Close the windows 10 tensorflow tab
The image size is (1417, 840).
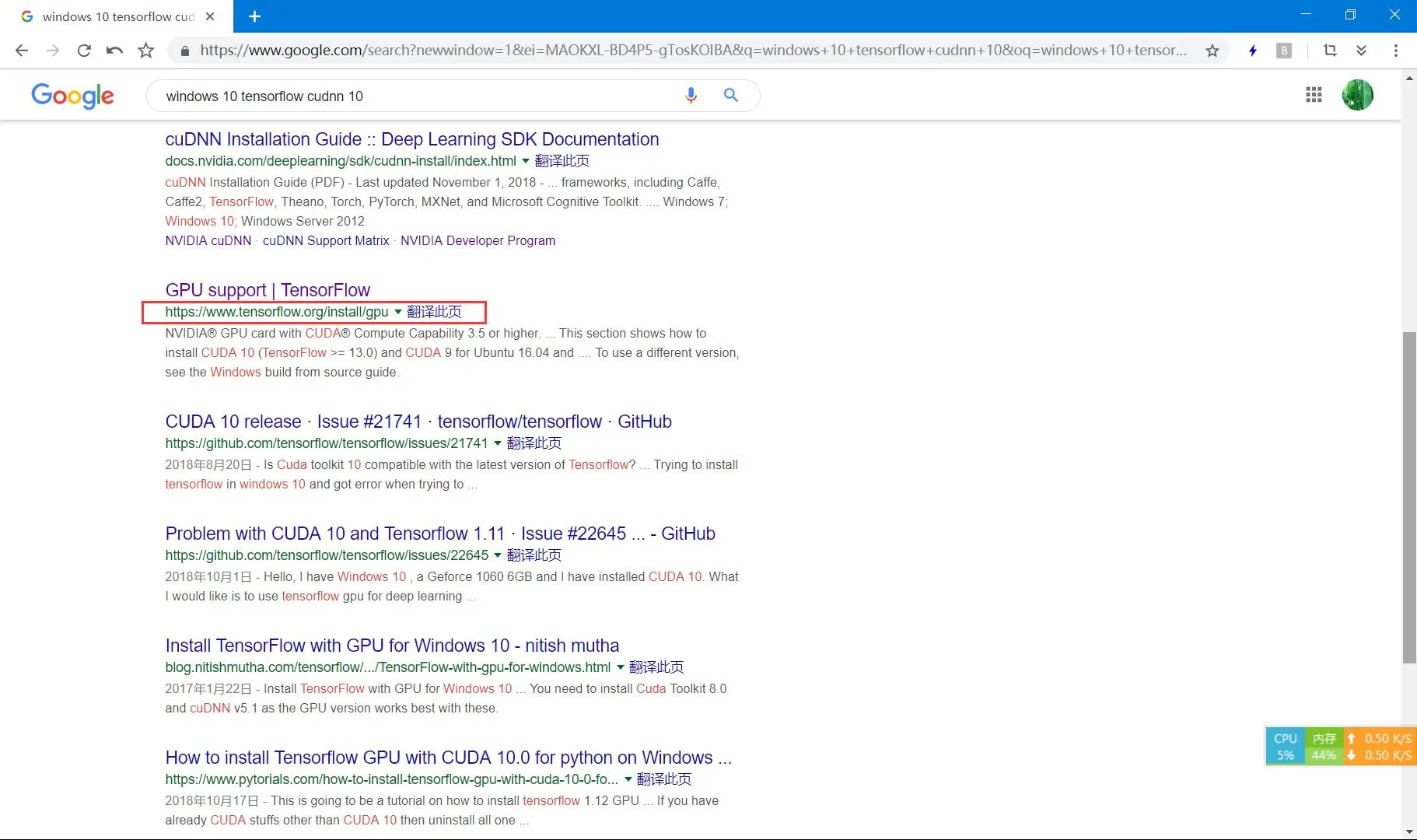(x=210, y=16)
